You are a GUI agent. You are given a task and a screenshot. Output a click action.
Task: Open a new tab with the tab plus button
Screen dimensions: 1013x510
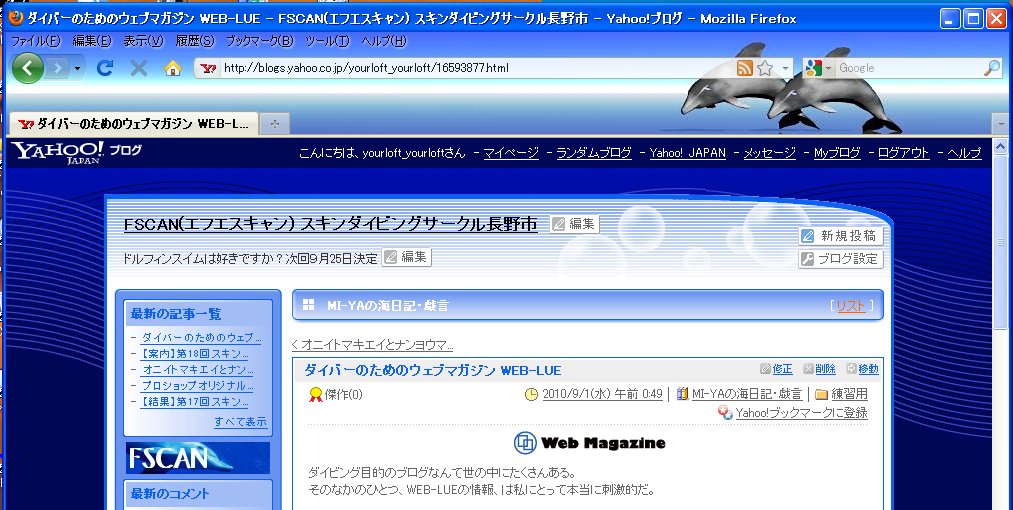tap(274, 124)
